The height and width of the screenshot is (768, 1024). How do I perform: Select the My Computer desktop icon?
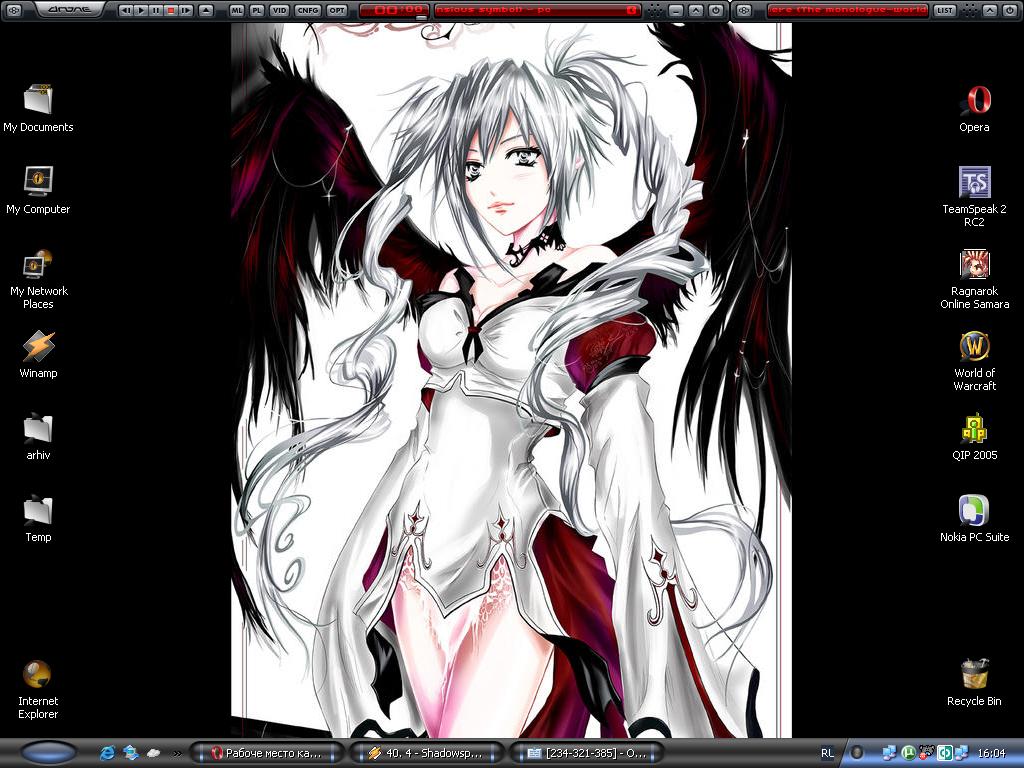point(38,191)
